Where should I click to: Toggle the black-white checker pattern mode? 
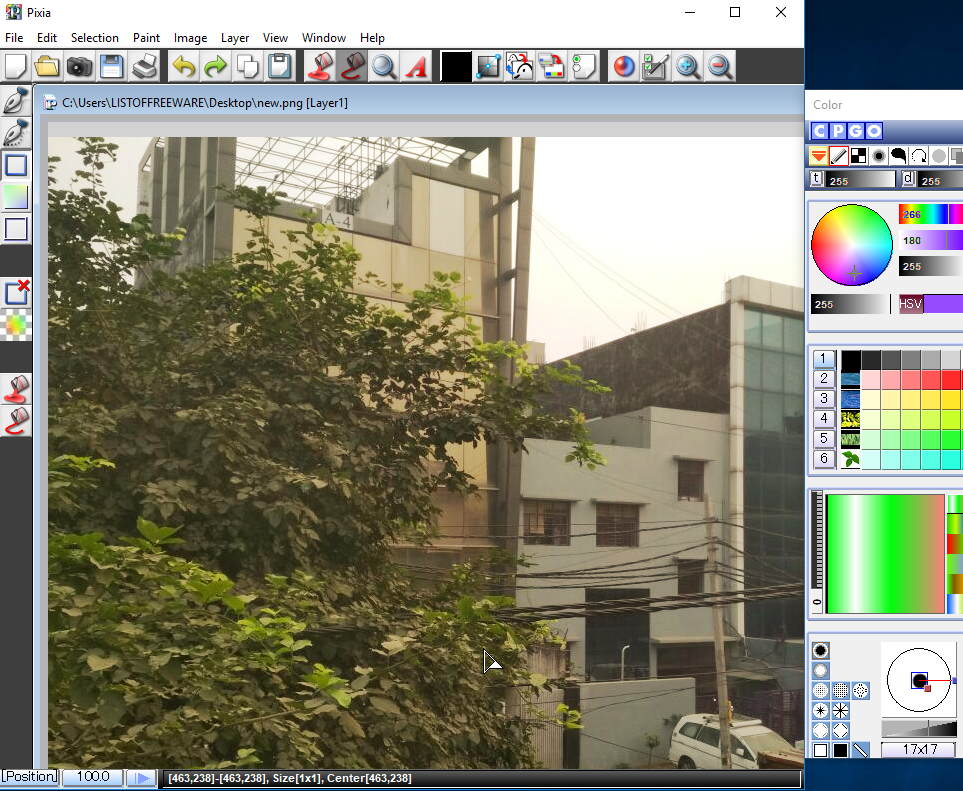(859, 156)
